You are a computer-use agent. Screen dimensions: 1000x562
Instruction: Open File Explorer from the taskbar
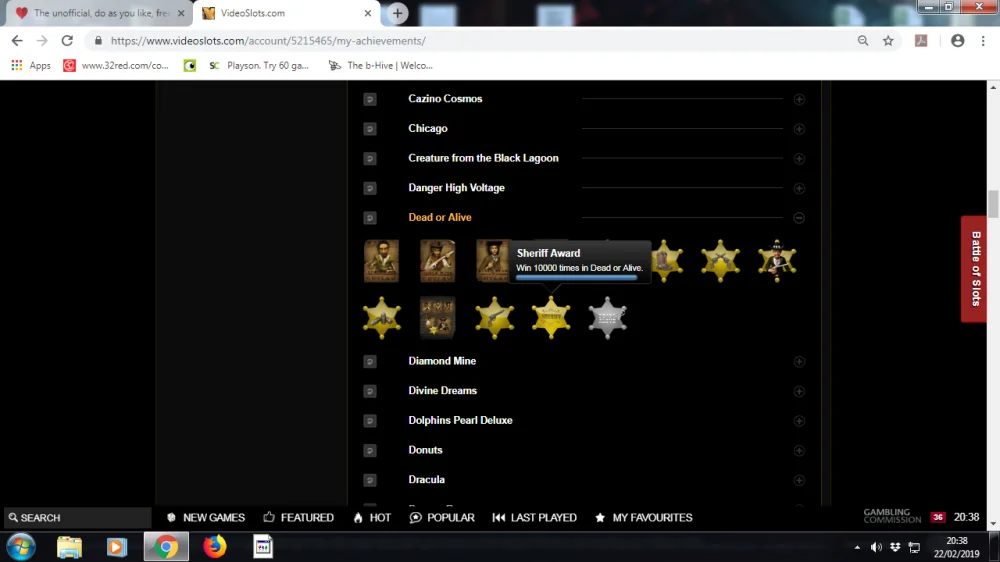click(x=69, y=547)
